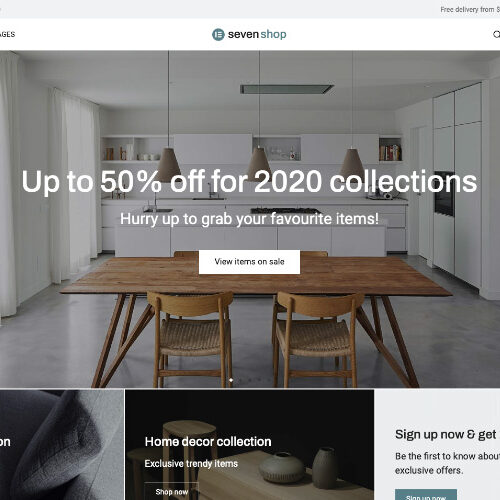Click the Exclusive trendy items caption
This screenshot has height=500, width=500.
pos(191,464)
